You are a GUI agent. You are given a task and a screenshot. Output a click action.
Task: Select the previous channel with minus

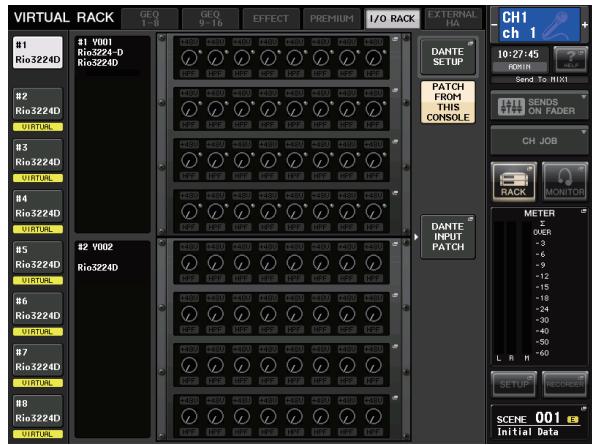494,25
